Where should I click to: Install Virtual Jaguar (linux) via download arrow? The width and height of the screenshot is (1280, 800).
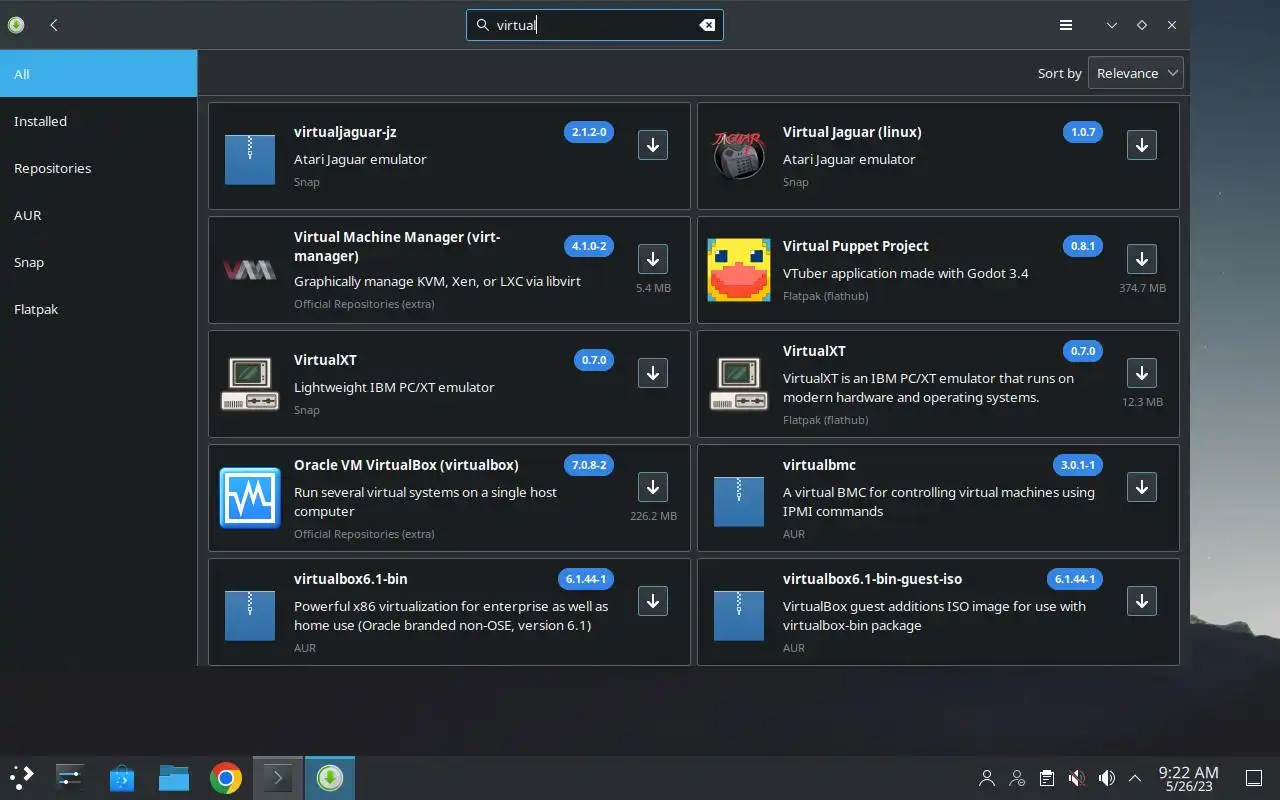click(x=1142, y=145)
